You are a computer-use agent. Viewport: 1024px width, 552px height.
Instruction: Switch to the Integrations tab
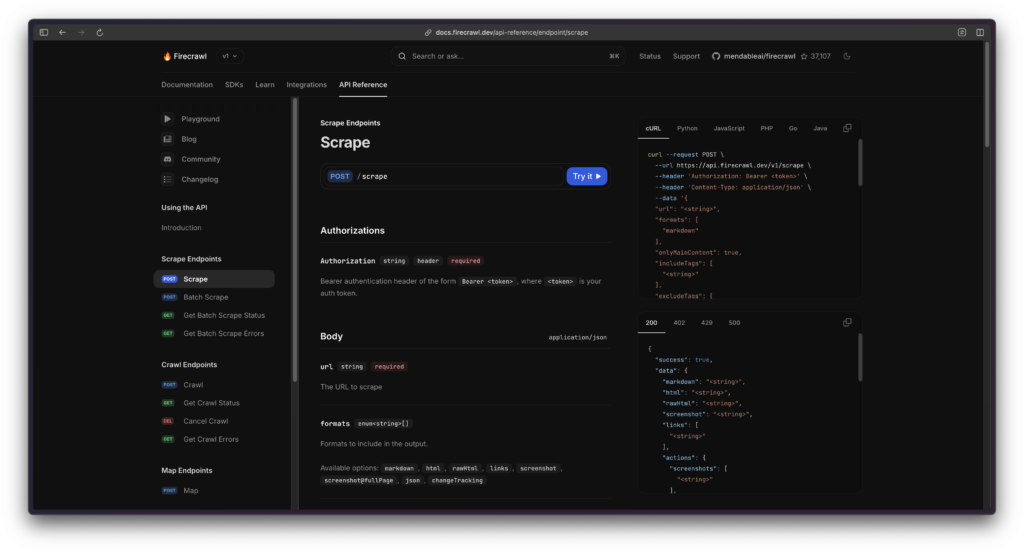(x=306, y=85)
